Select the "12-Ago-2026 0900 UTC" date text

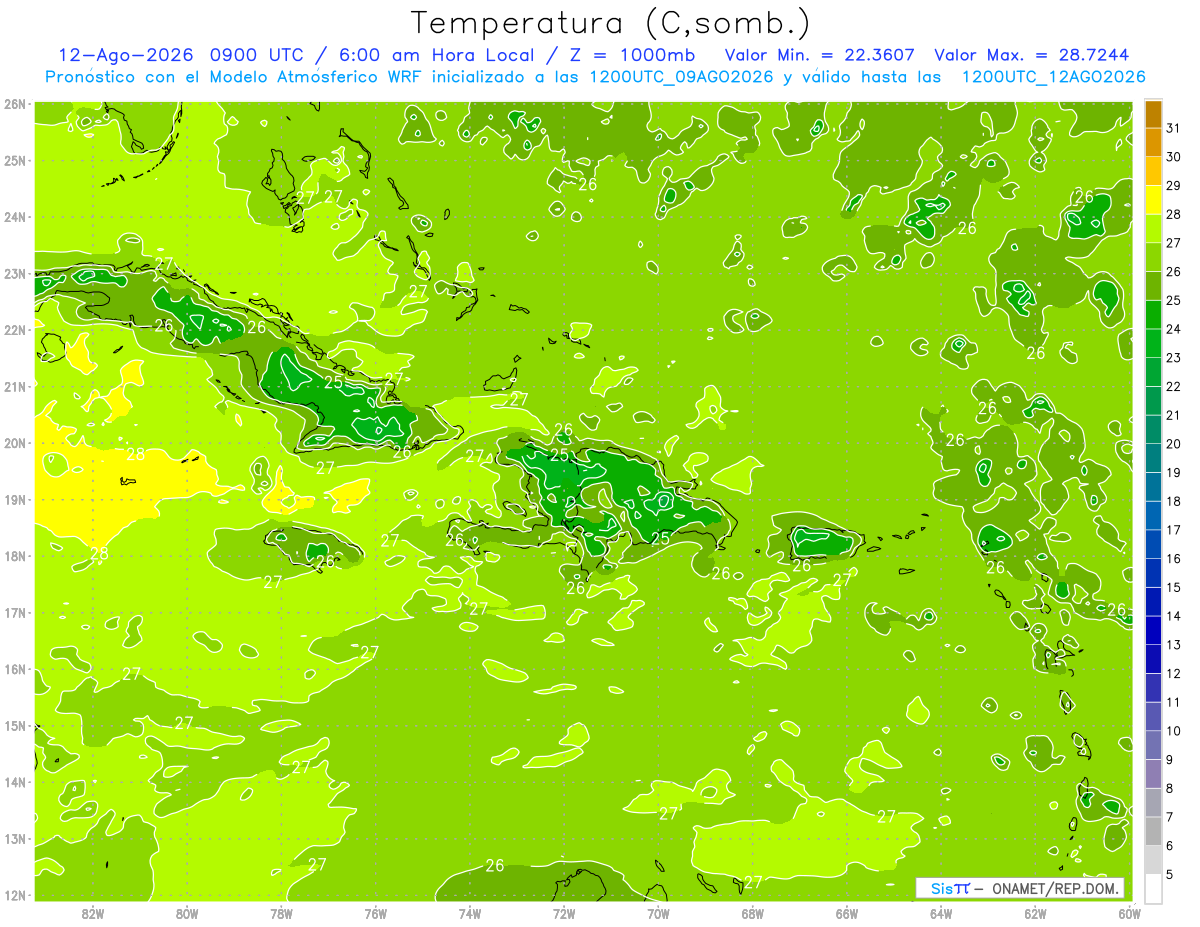click(x=180, y=55)
